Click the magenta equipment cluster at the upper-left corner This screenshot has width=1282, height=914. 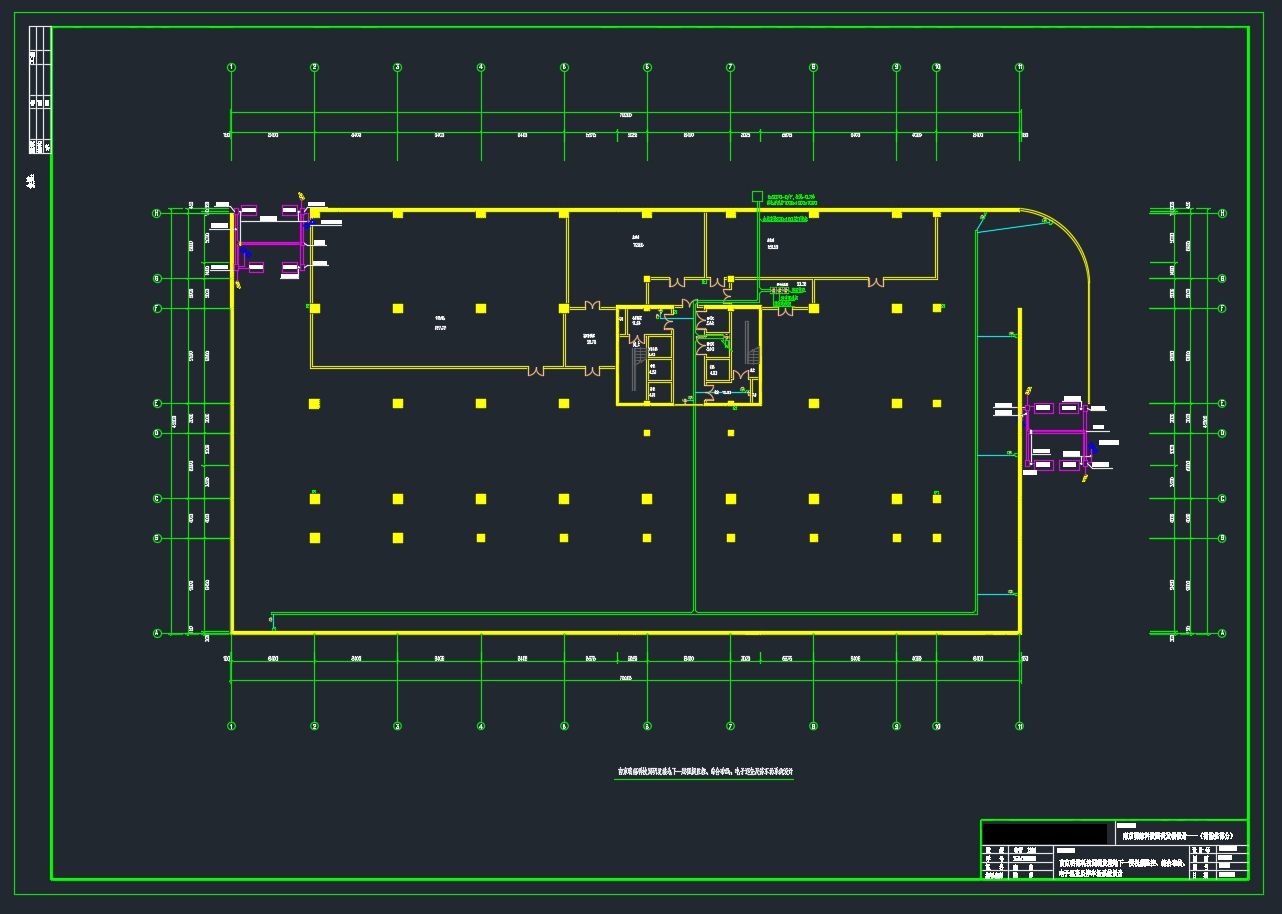[270, 240]
